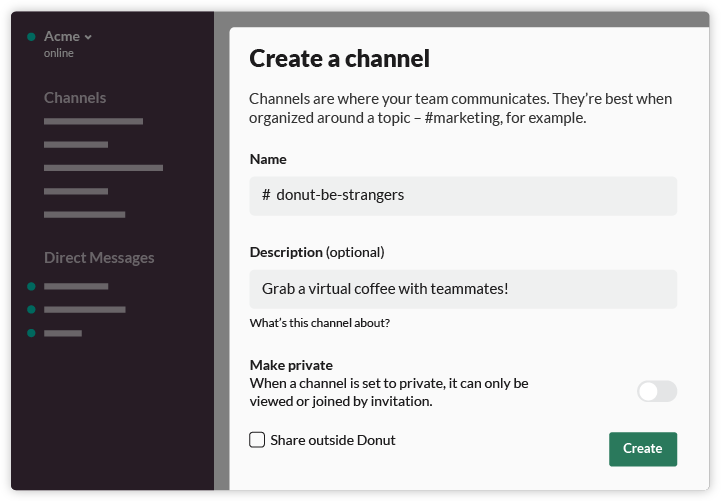Click the 'Make private' label
The image size is (721, 501).
tap(291, 365)
